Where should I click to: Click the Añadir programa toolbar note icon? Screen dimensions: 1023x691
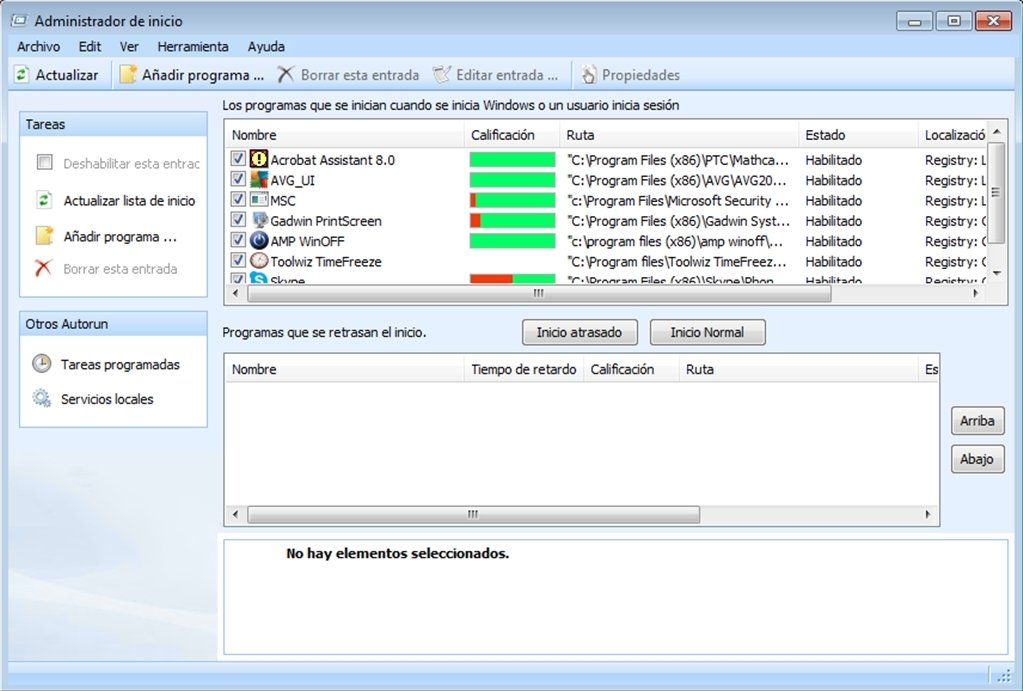[x=128, y=75]
